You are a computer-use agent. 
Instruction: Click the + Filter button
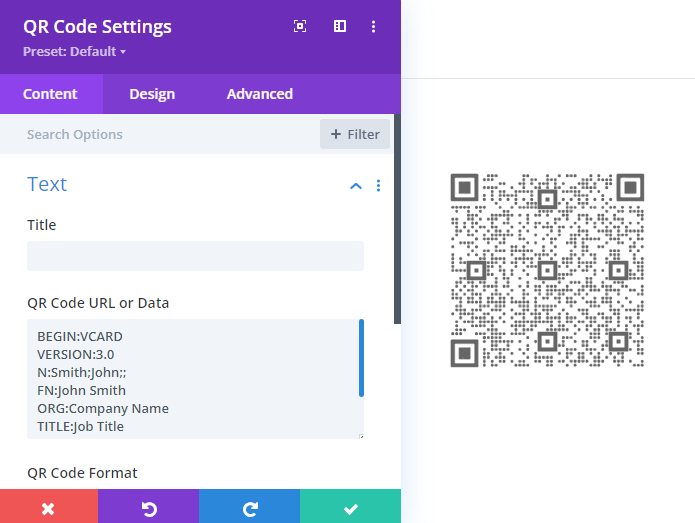pos(355,134)
